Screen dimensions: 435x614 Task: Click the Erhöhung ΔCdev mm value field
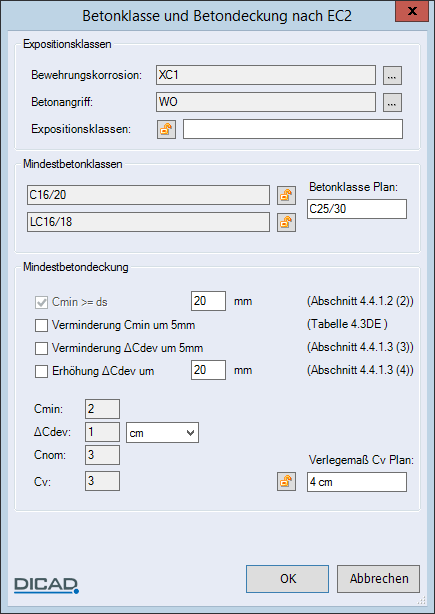tap(208, 370)
